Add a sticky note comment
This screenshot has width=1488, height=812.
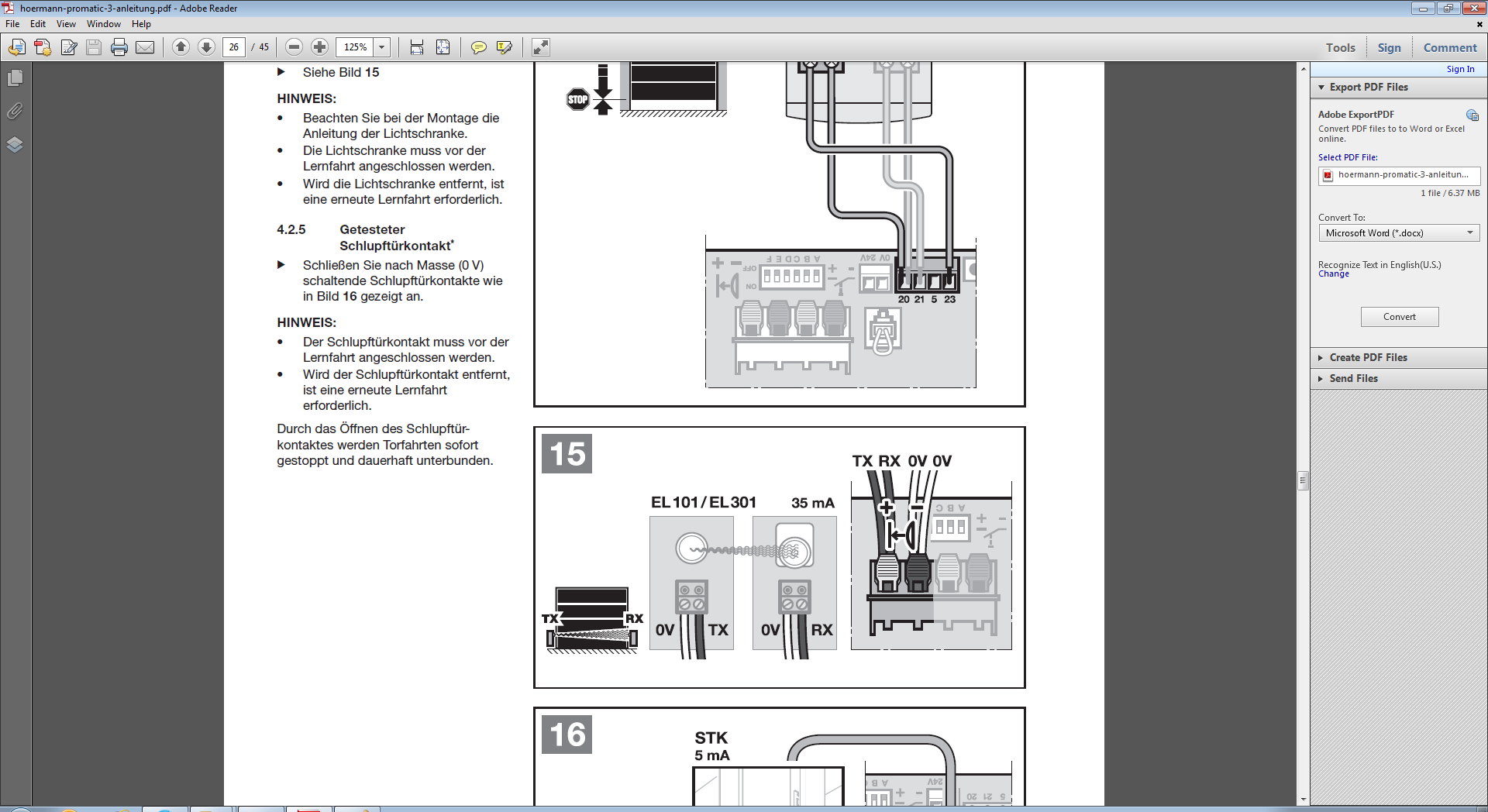click(479, 47)
